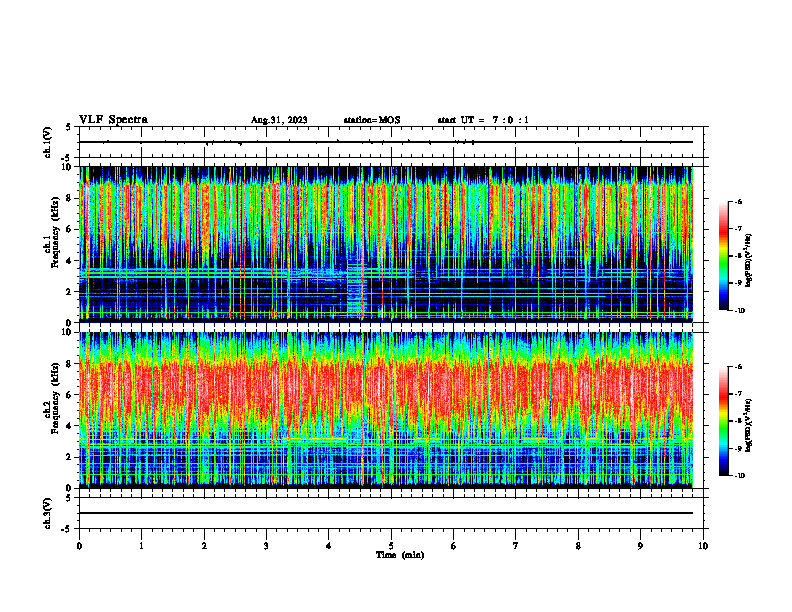The image size is (792, 612).
Task: Click the "Time (min)" axis label
Action: [400, 555]
